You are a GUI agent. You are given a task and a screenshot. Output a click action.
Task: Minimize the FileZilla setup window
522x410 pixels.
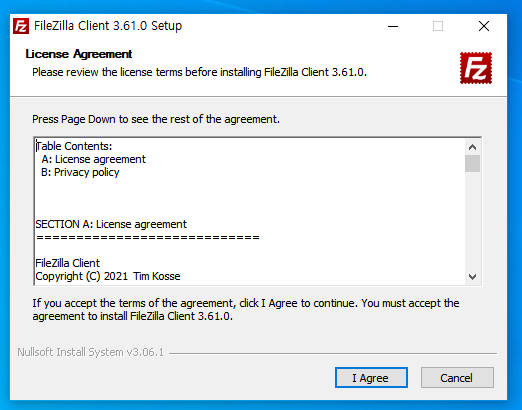point(393,26)
